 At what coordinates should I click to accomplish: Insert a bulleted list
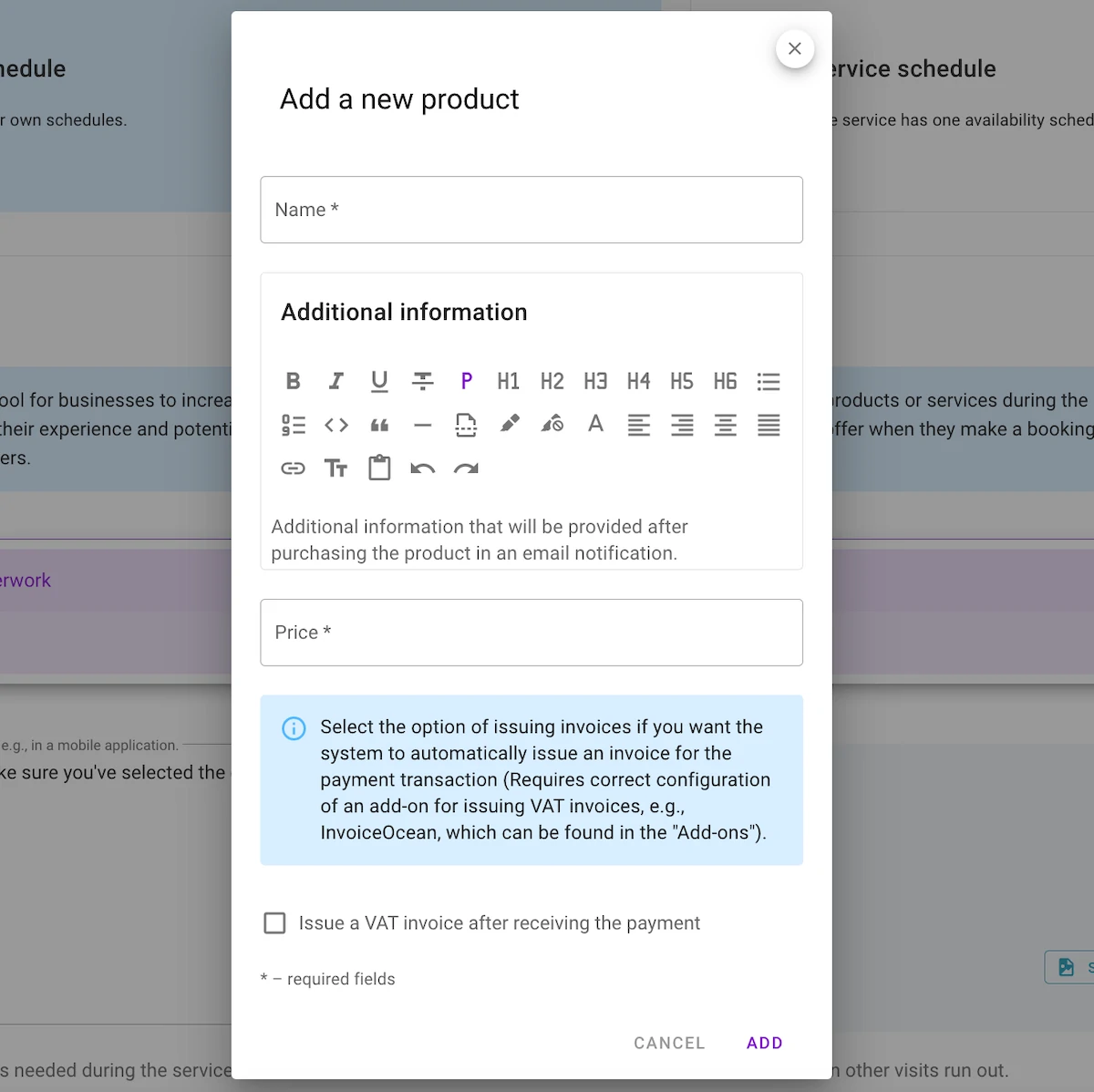point(769,381)
